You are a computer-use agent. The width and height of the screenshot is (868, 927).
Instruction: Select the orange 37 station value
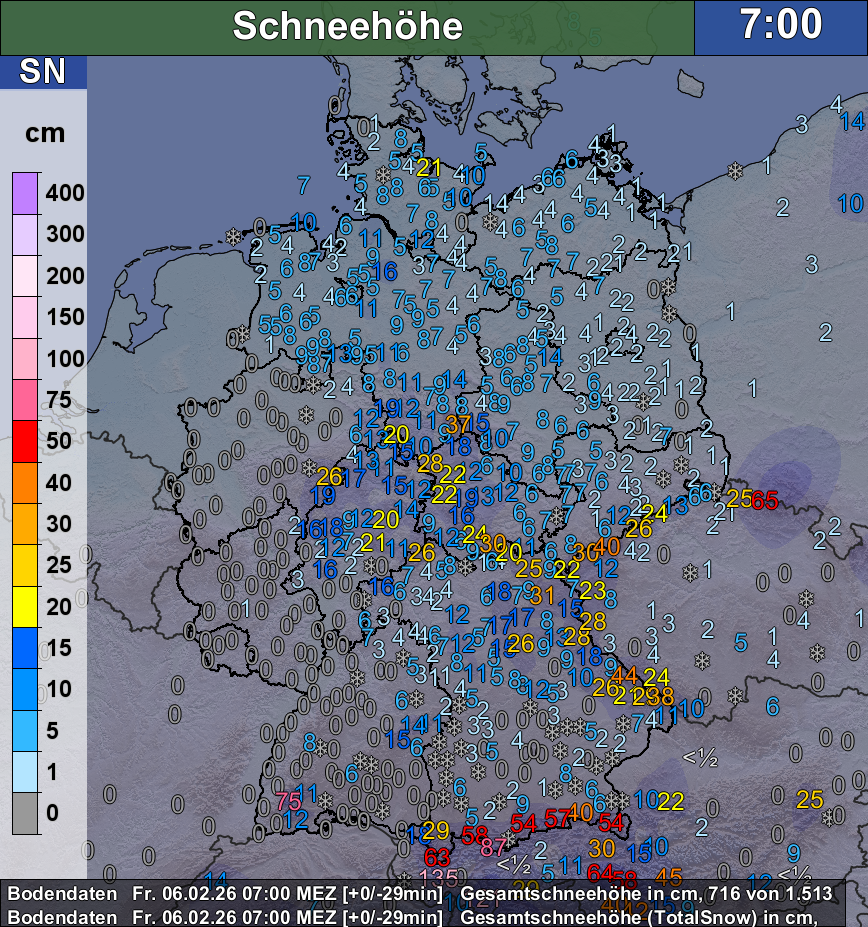[458, 424]
